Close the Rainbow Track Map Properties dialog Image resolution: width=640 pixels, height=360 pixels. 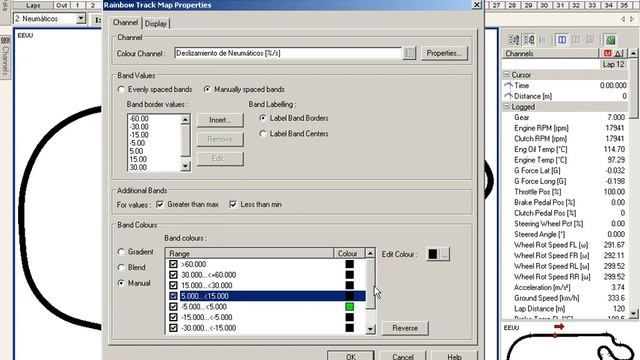pyautogui.click(x=476, y=4)
